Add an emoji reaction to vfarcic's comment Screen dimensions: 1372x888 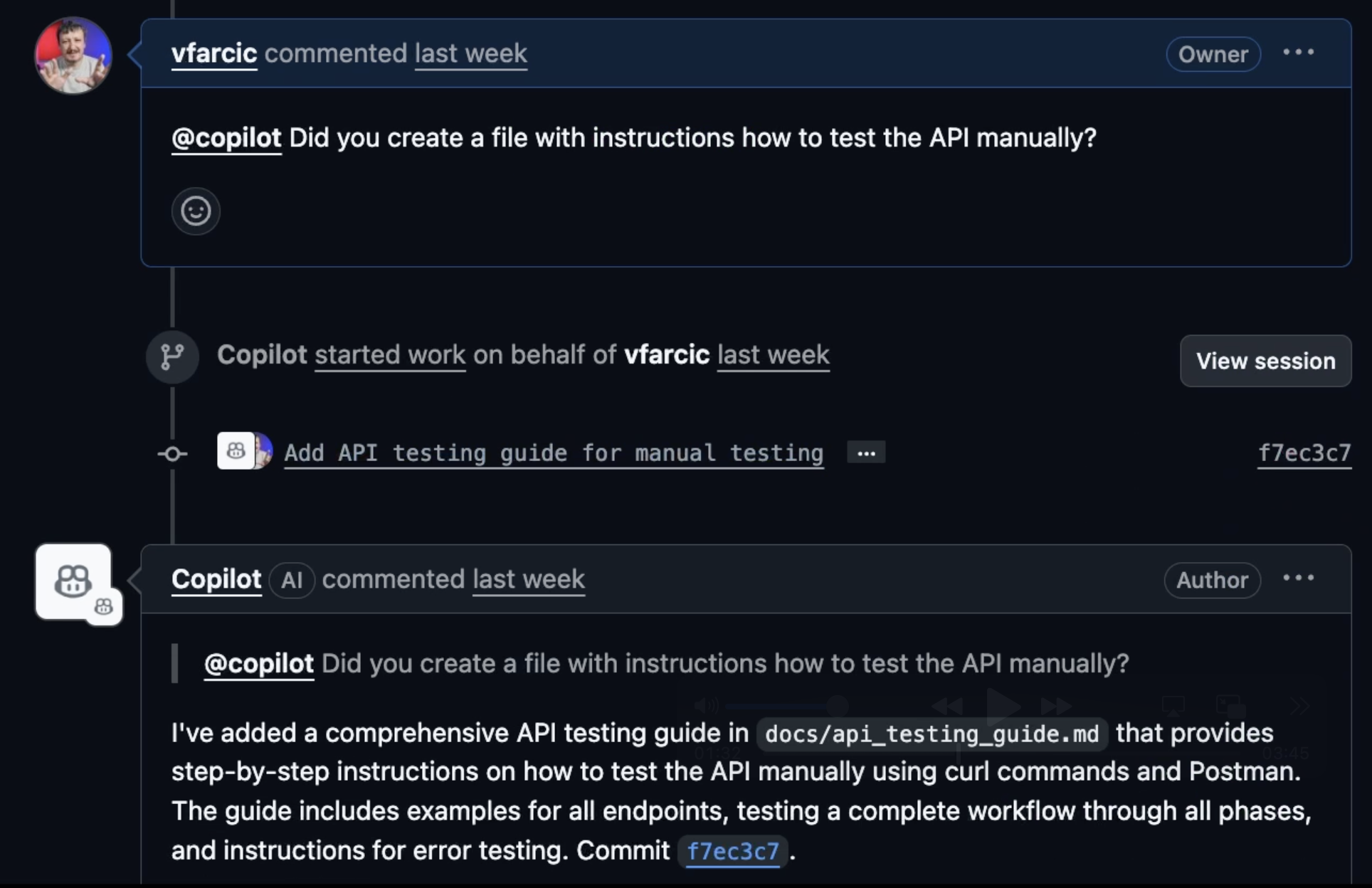click(196, 211)
